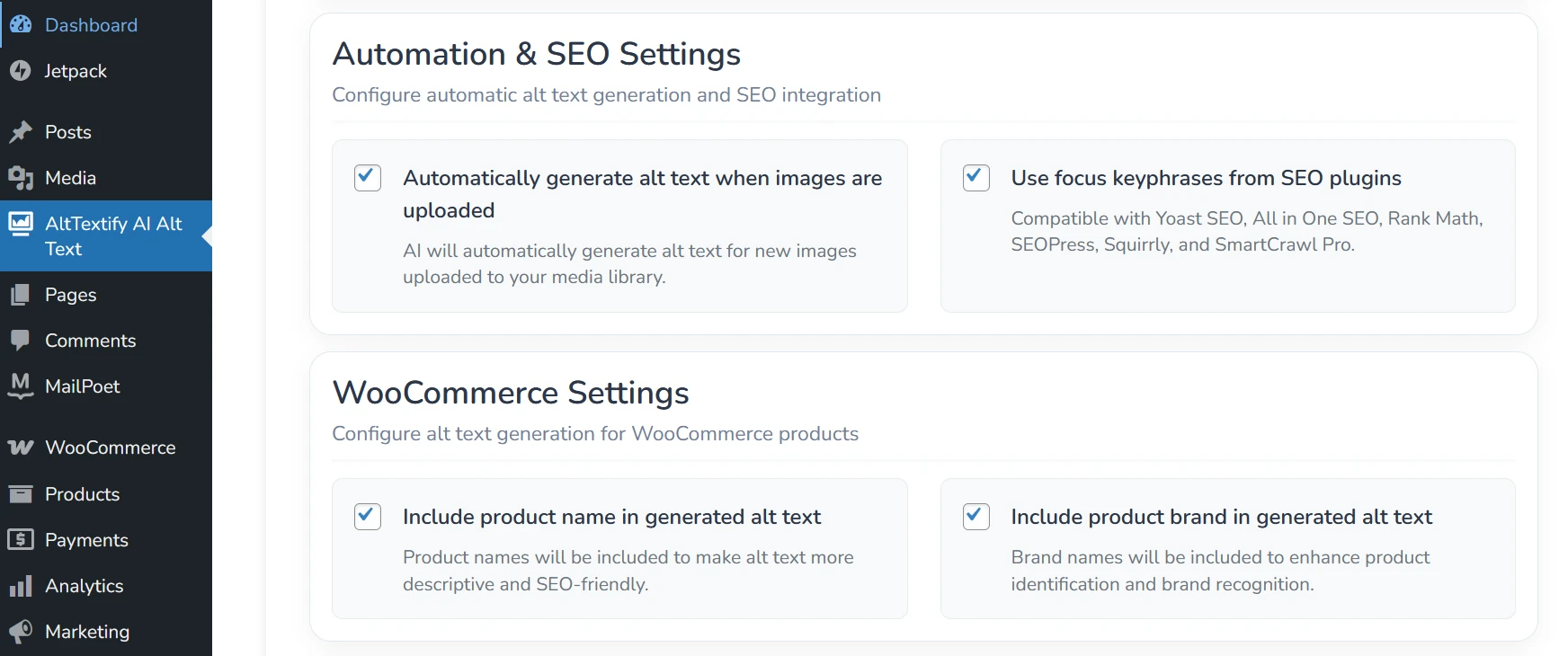
Task: Click the Pages document icon
Action: pyautogui.click(x=21, y=295)
